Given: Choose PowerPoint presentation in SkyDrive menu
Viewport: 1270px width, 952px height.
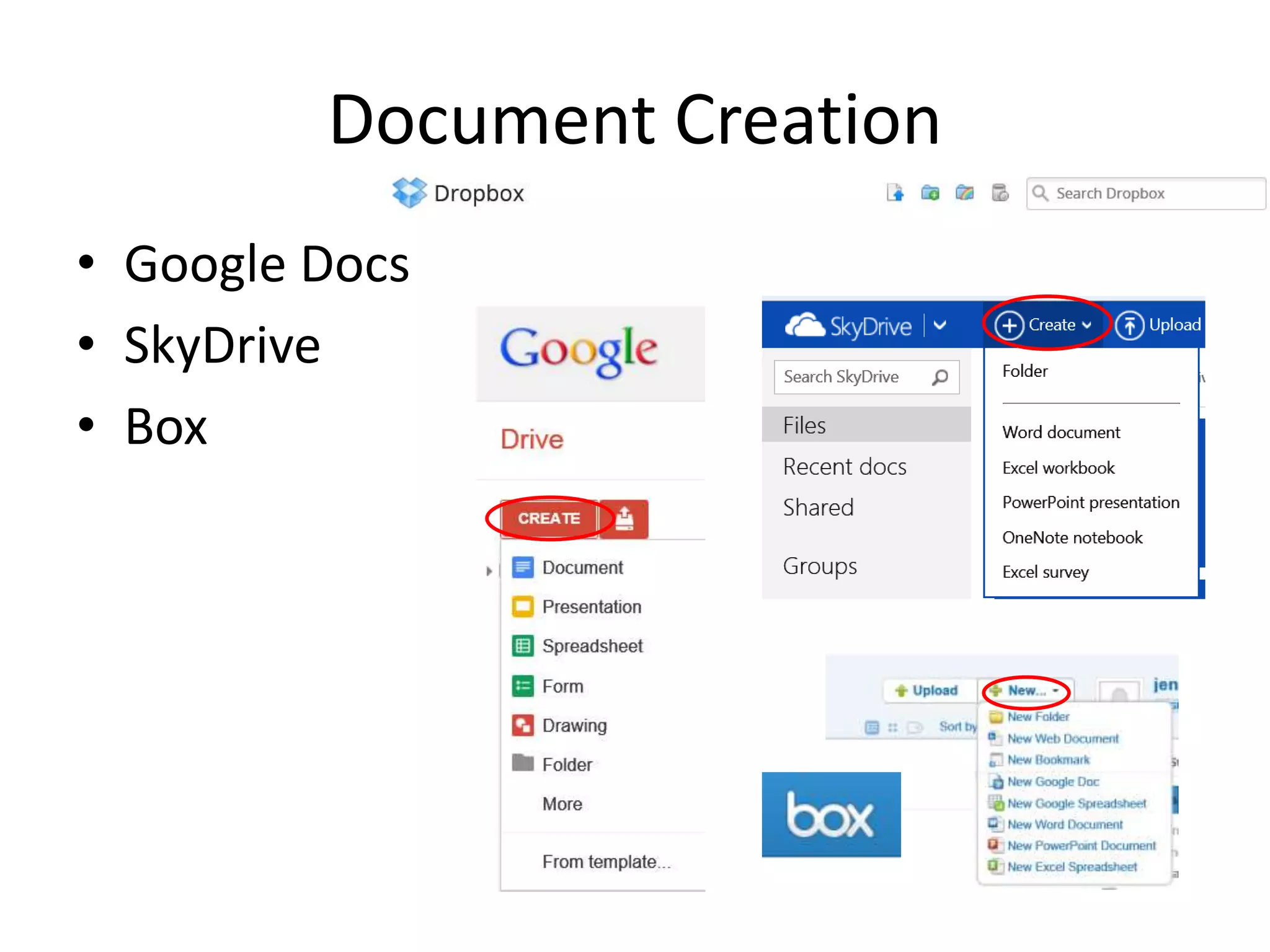Looking at the screenshot, I should tap(1091, 502).
